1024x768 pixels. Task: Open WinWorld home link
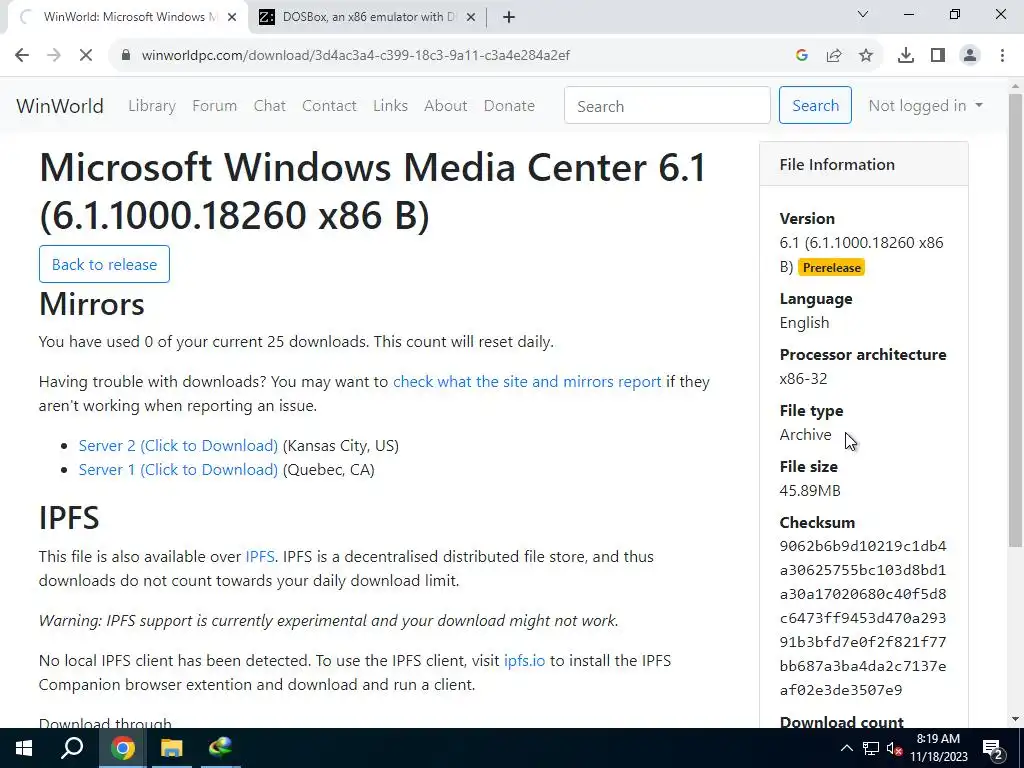(60, 106)
